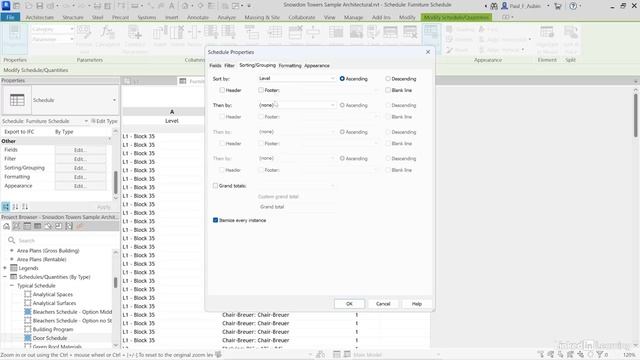Click the Properties palette vertical scrollbar

point(116,182)
